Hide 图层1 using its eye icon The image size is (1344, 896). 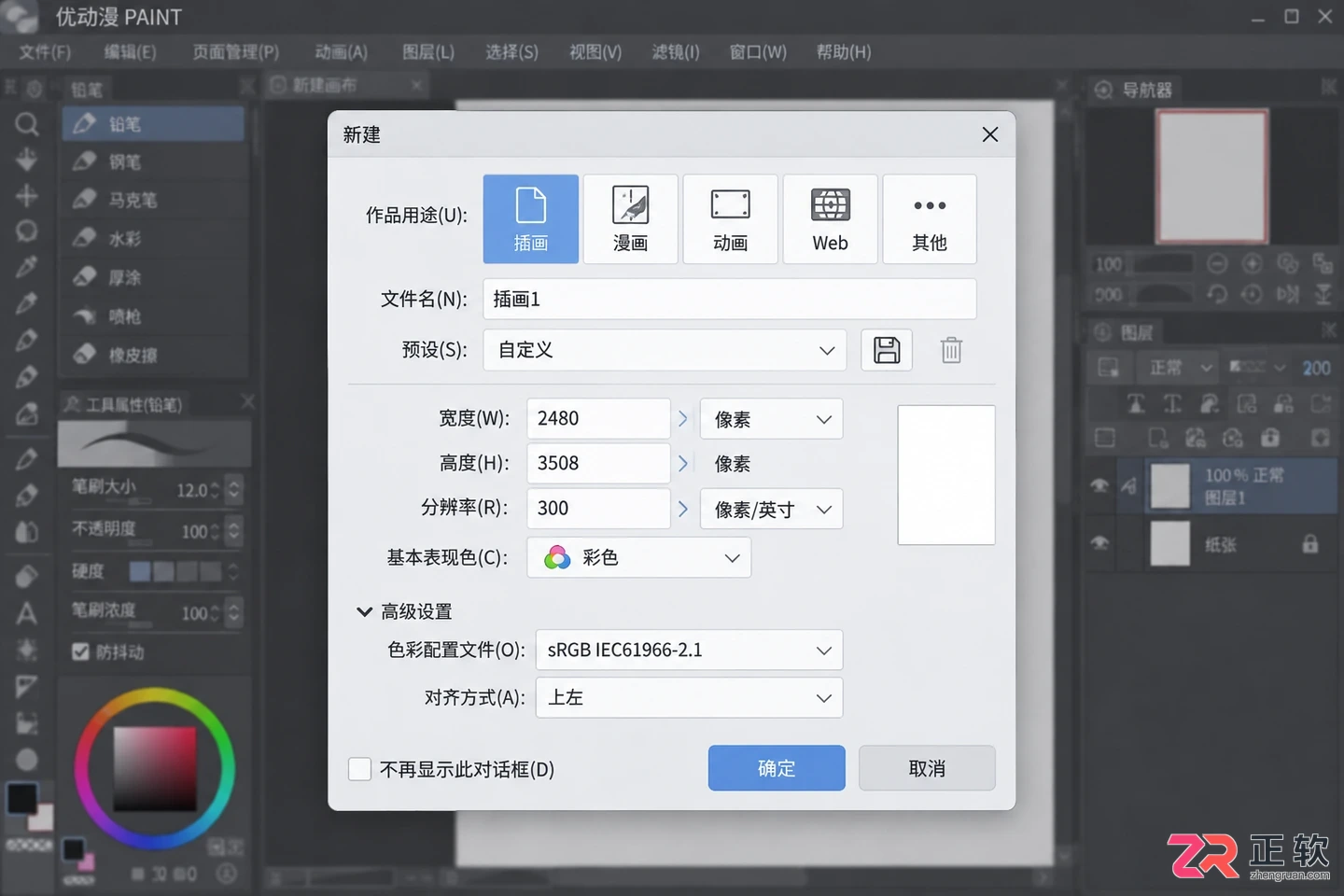pos(1099,485)
